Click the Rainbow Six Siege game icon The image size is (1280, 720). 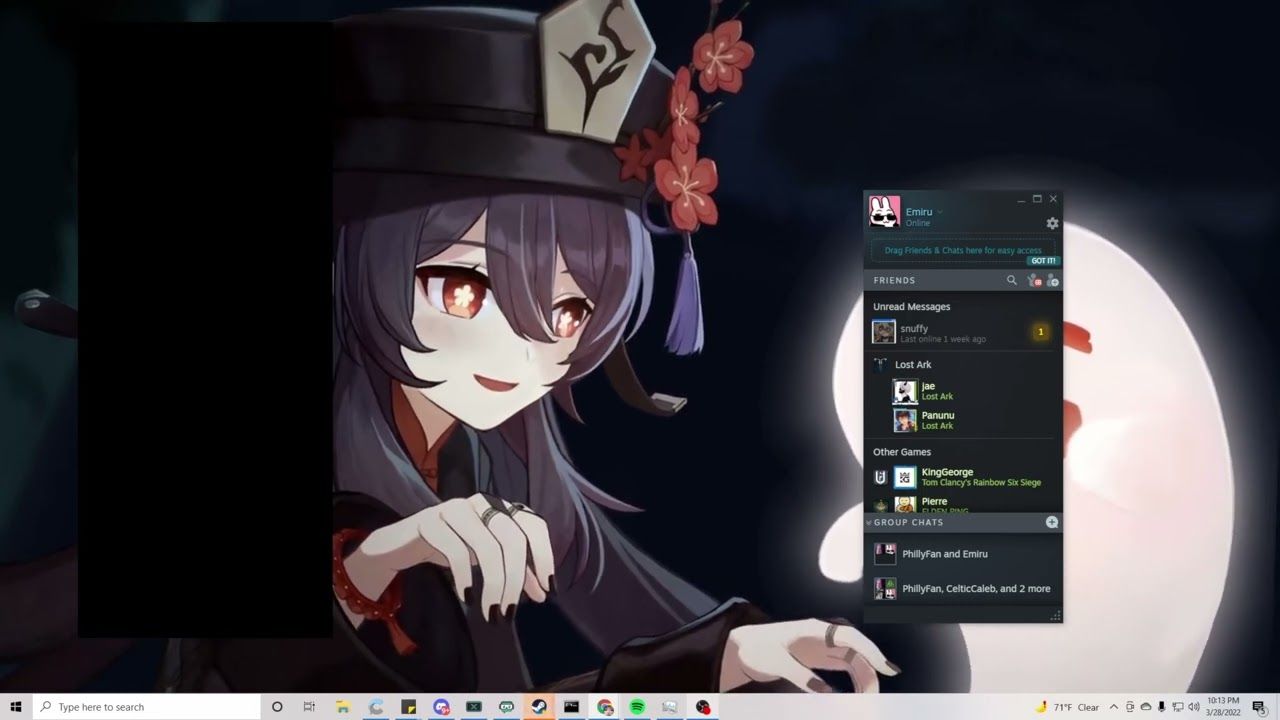[x=880, y=478]
